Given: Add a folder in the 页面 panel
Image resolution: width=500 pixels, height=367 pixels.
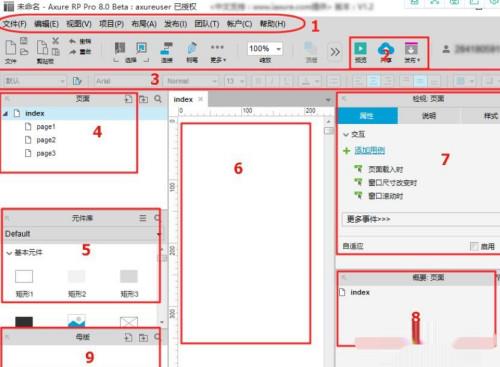Looking at the screenshot, I should [x=143, y=99].
